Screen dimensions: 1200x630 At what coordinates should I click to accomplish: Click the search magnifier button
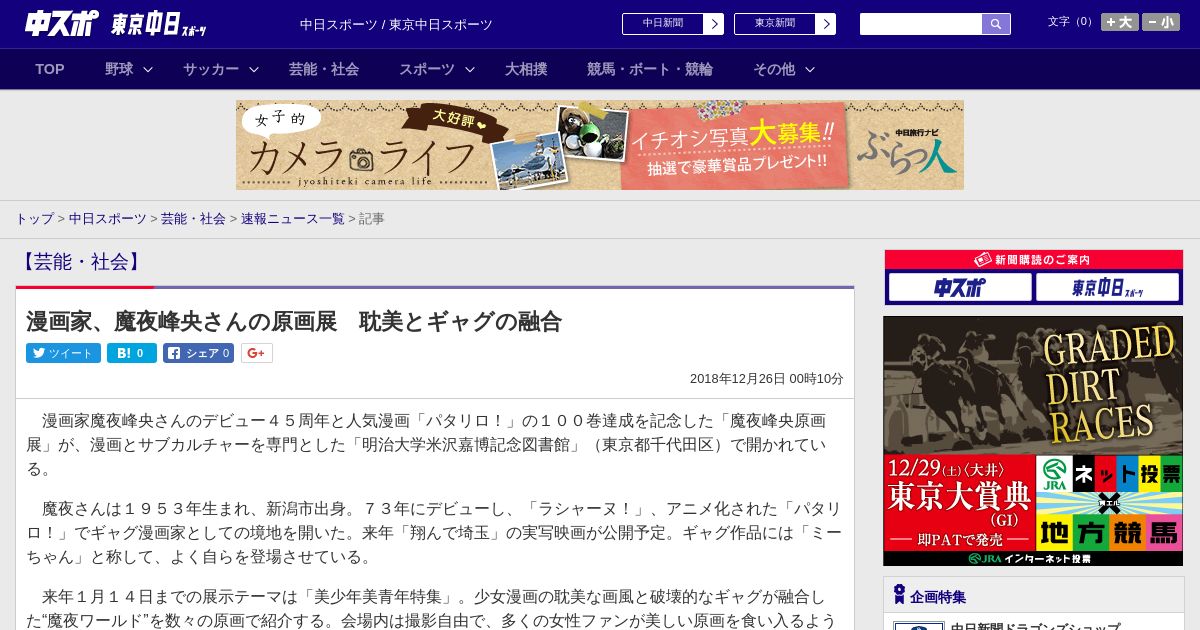[996, 24]
